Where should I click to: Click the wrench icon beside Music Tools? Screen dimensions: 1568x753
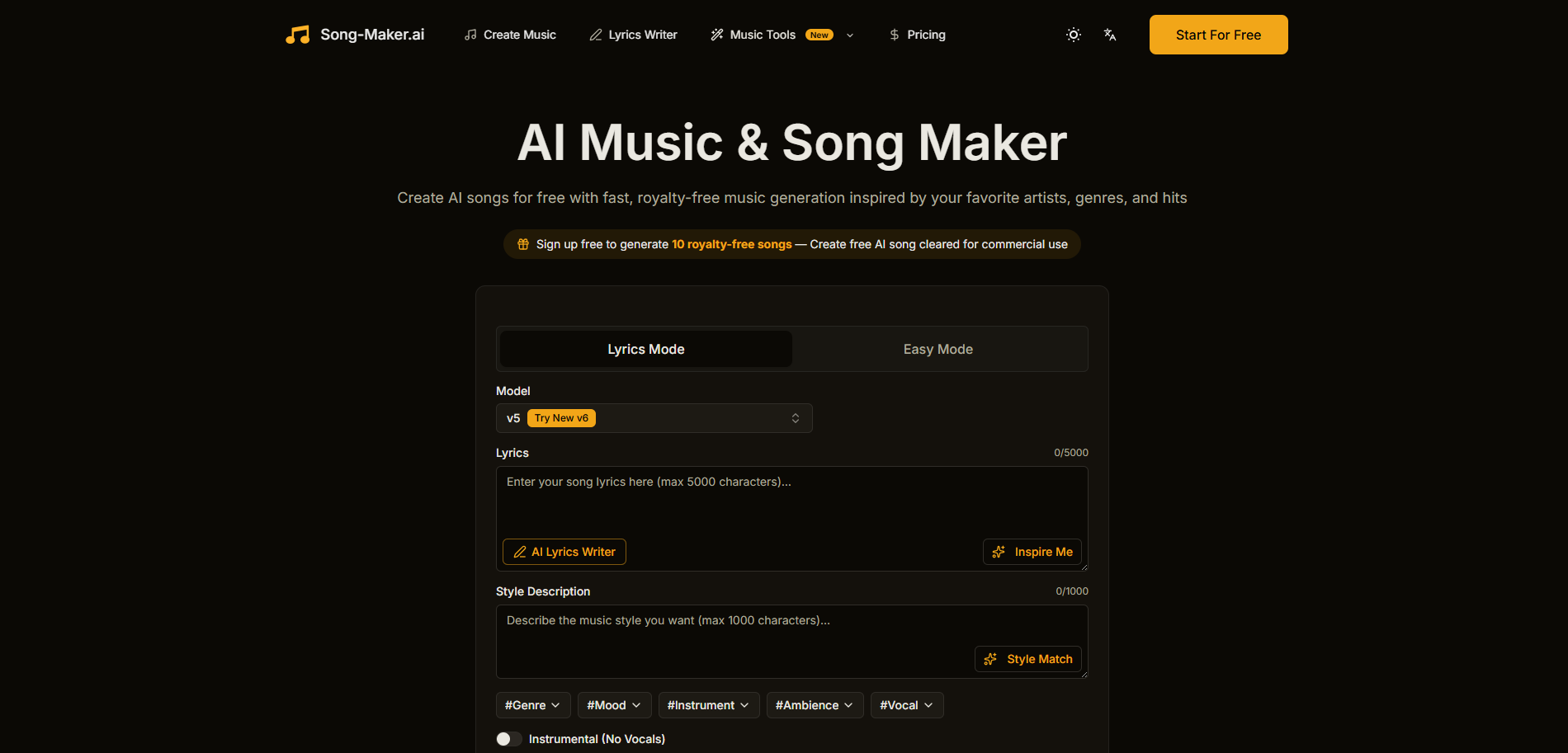pyautogui.click(x=716, y=35)
